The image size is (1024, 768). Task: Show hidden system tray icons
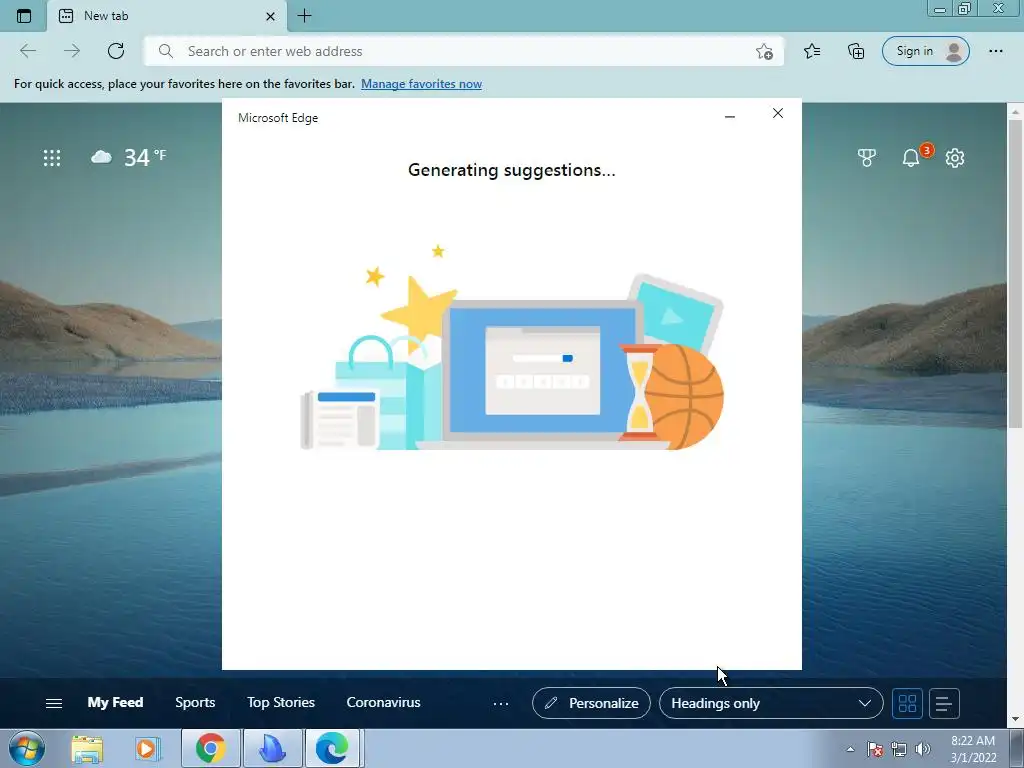tap(850, 749)
